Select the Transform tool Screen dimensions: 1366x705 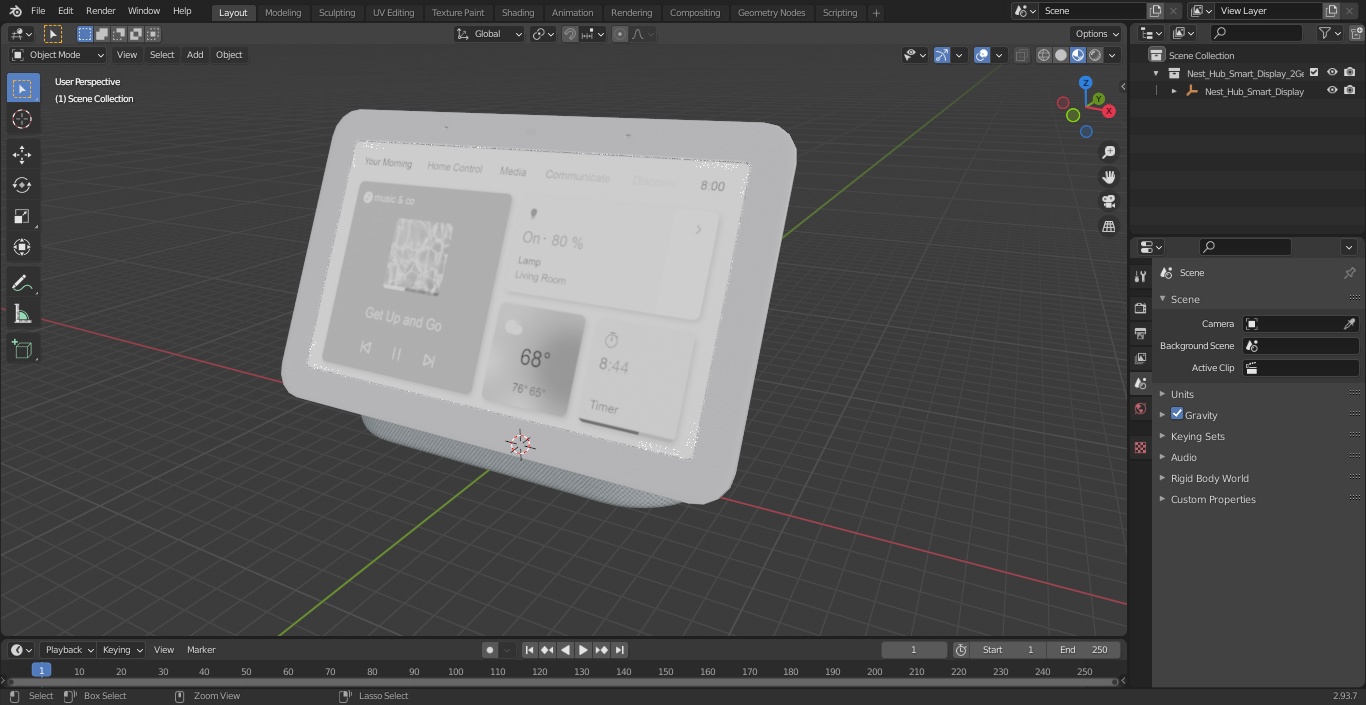22,247
